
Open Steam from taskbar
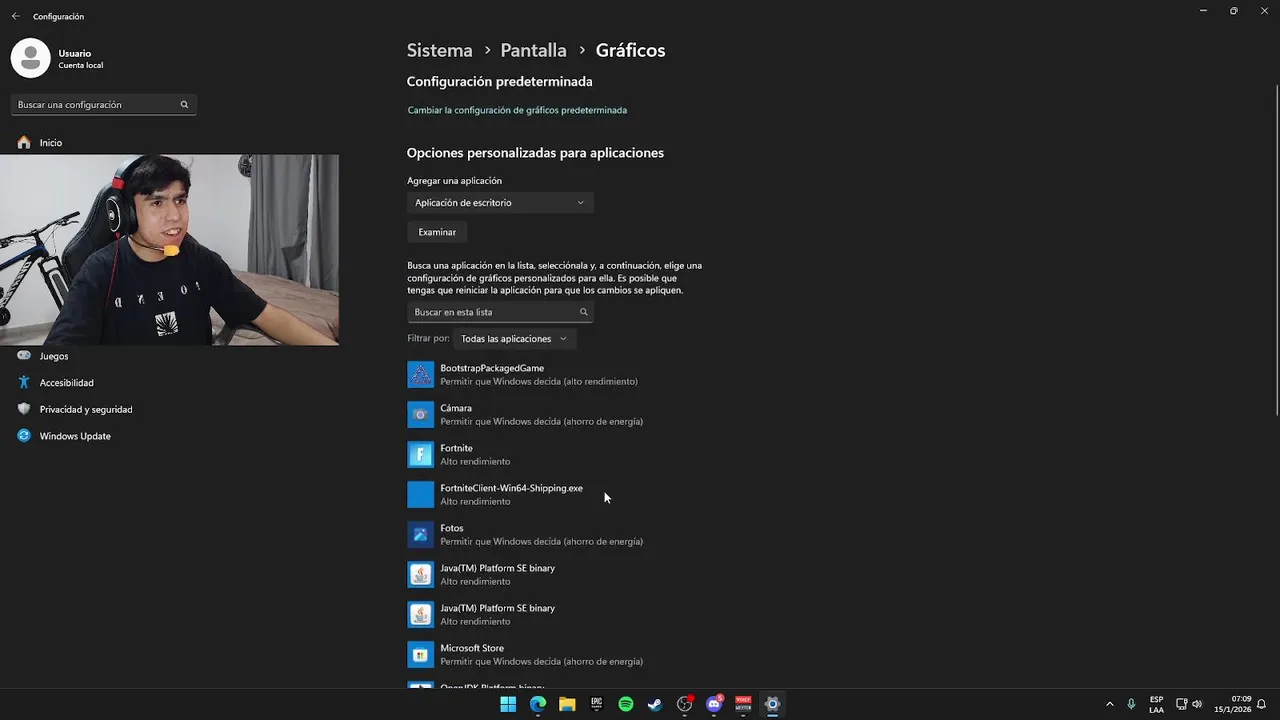655,704
